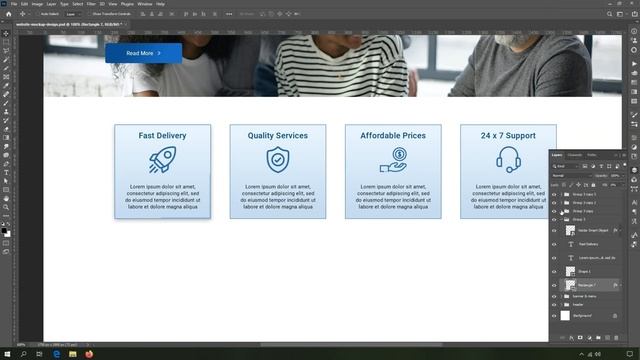This screenshot has width=640, height=360.
Task: Expand the Group 3 copy 3 folder
Action: pyautogui.click(x=562, y=194)
